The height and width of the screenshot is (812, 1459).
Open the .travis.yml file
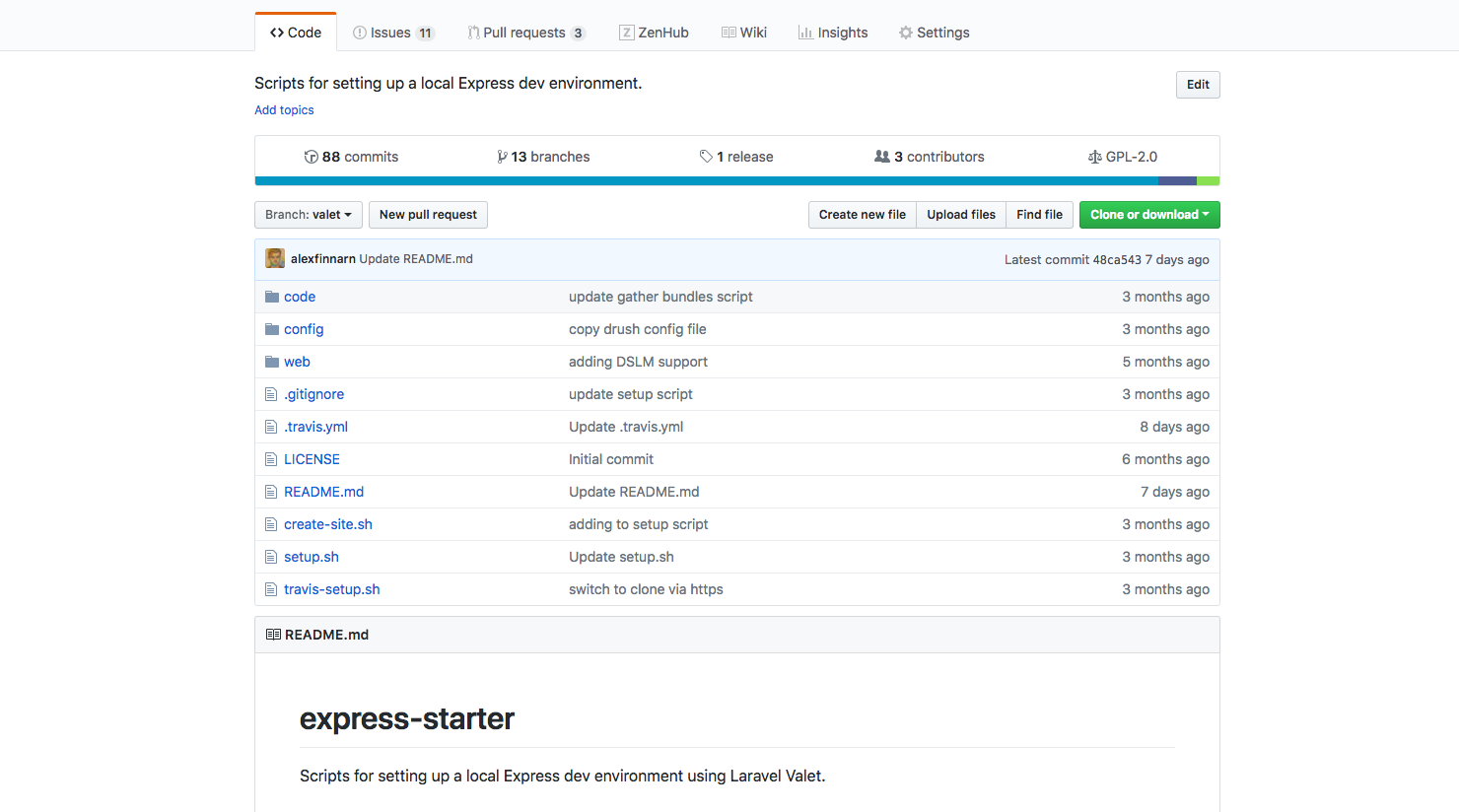(x=315, y=427)
